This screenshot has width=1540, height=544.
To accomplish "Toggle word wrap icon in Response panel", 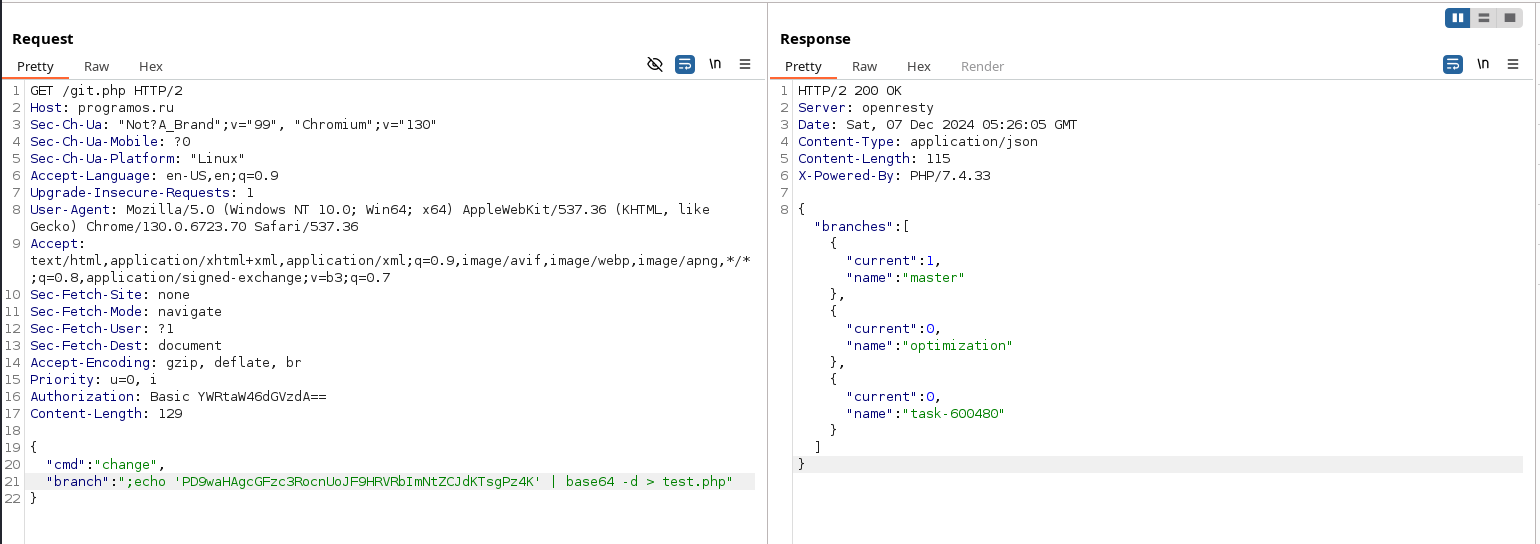I will pyautogui.click(x=1453, y=64).
